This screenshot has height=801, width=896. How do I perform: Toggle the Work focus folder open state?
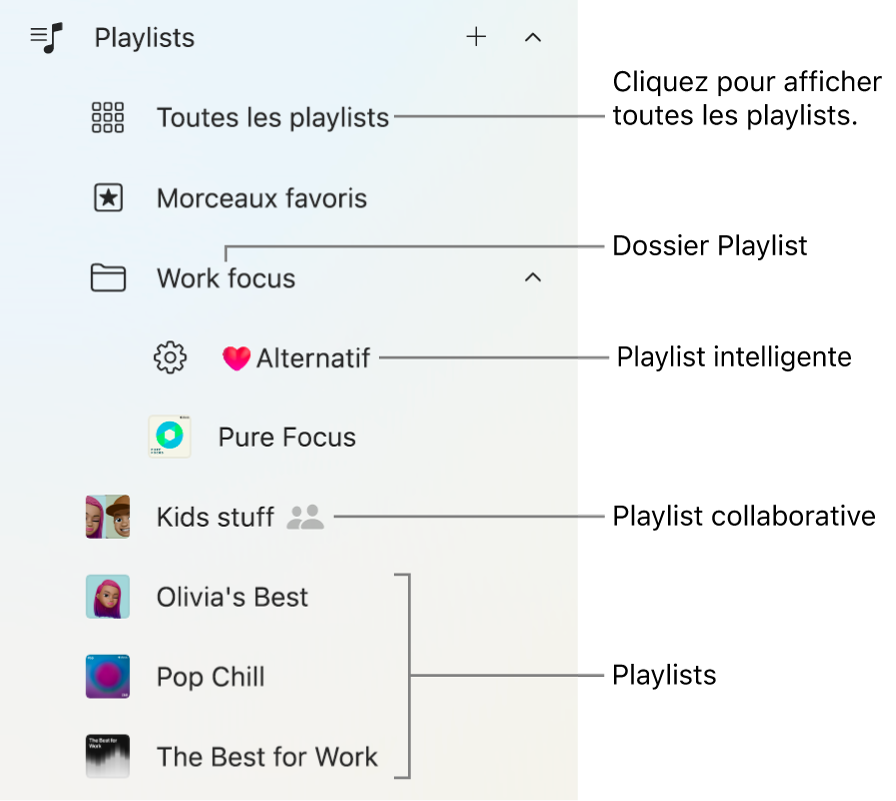533,278
